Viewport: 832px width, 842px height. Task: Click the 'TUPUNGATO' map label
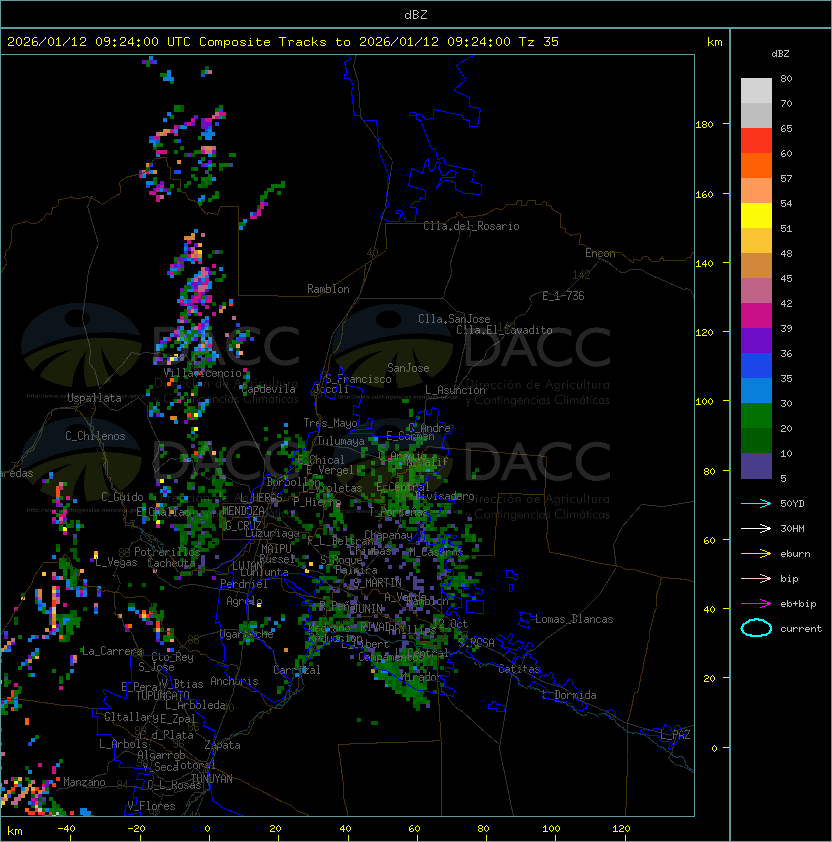(162, 695)
